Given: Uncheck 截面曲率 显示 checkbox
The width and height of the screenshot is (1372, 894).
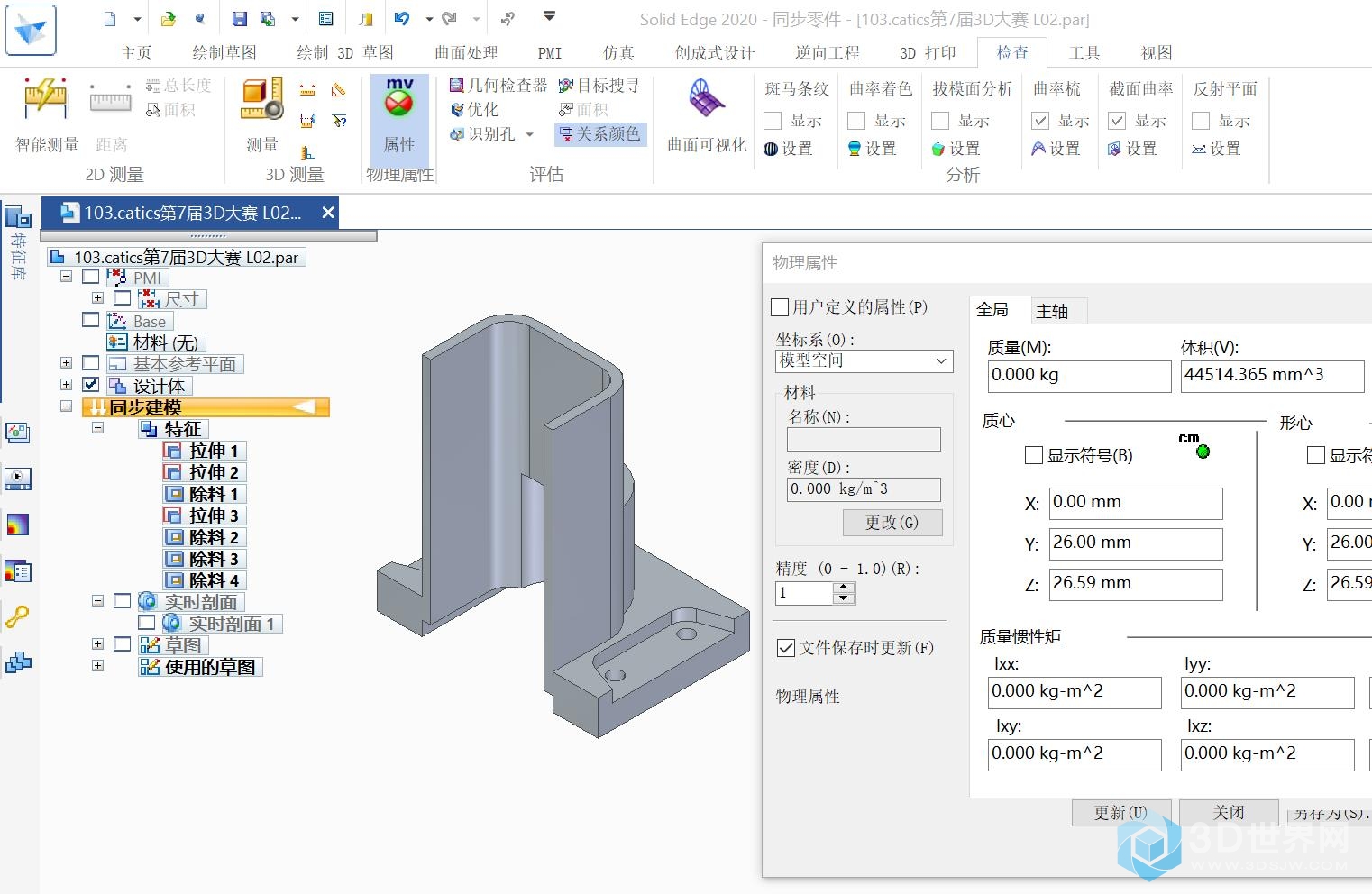Looking at the screenshot, I should coord(1117,121).
